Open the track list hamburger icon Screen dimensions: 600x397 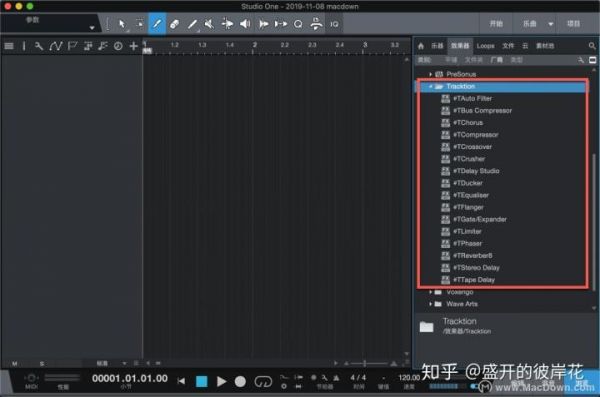coord(9,46)
